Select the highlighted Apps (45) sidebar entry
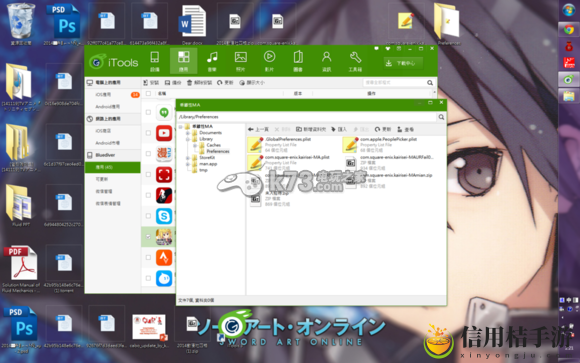The image size is (580, 363). point(113,167)
